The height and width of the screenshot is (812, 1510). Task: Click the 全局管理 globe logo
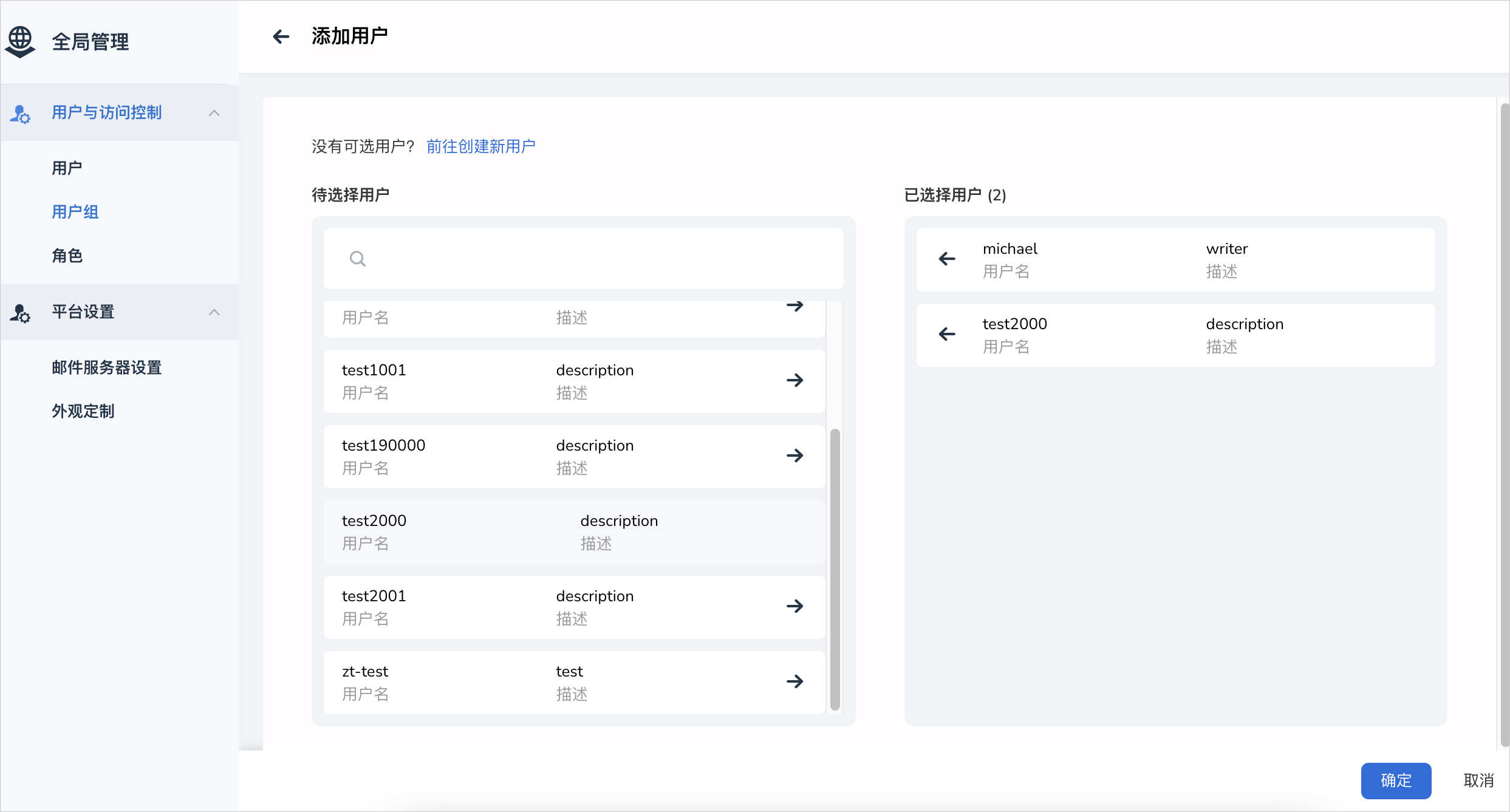(20, 42)
